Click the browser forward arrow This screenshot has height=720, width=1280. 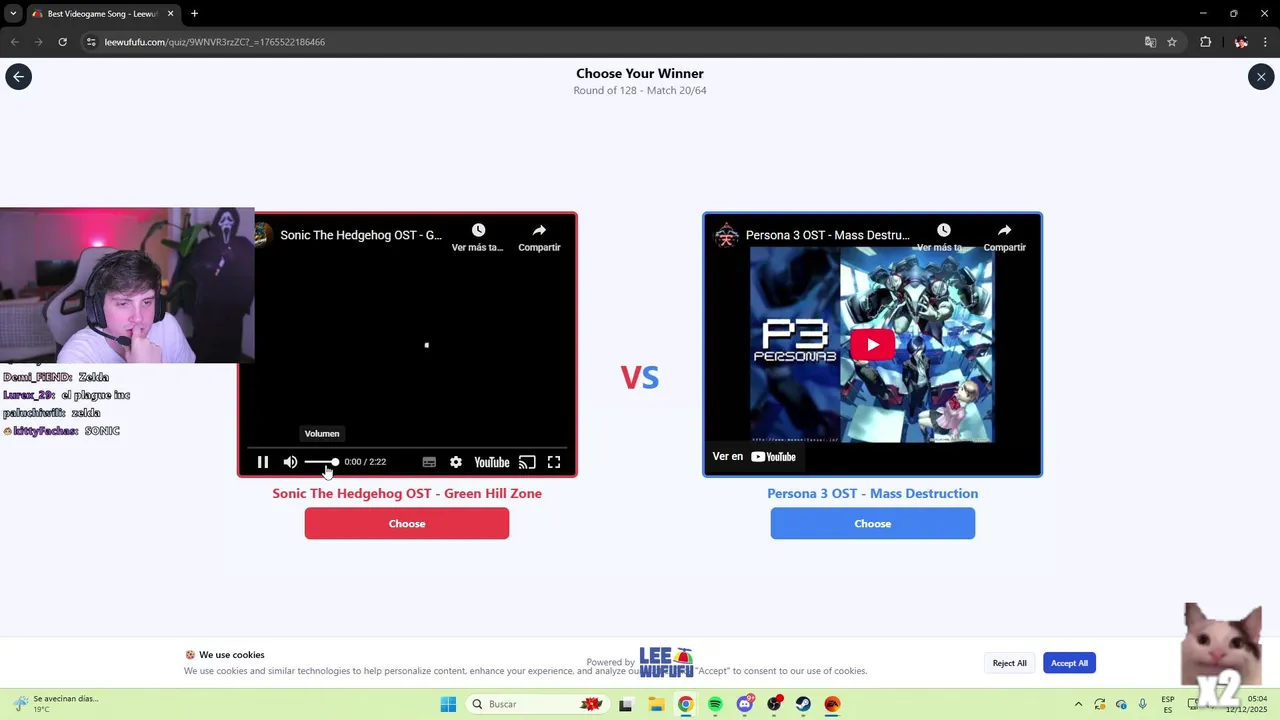[38, 42]
